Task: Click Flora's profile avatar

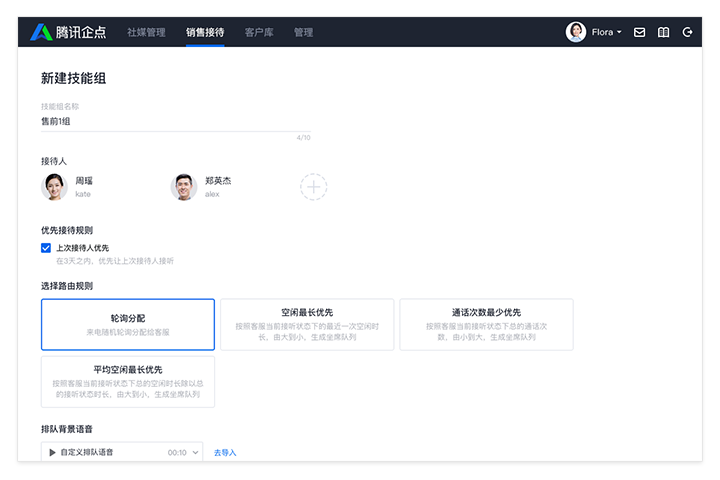Action: (575, 32)
